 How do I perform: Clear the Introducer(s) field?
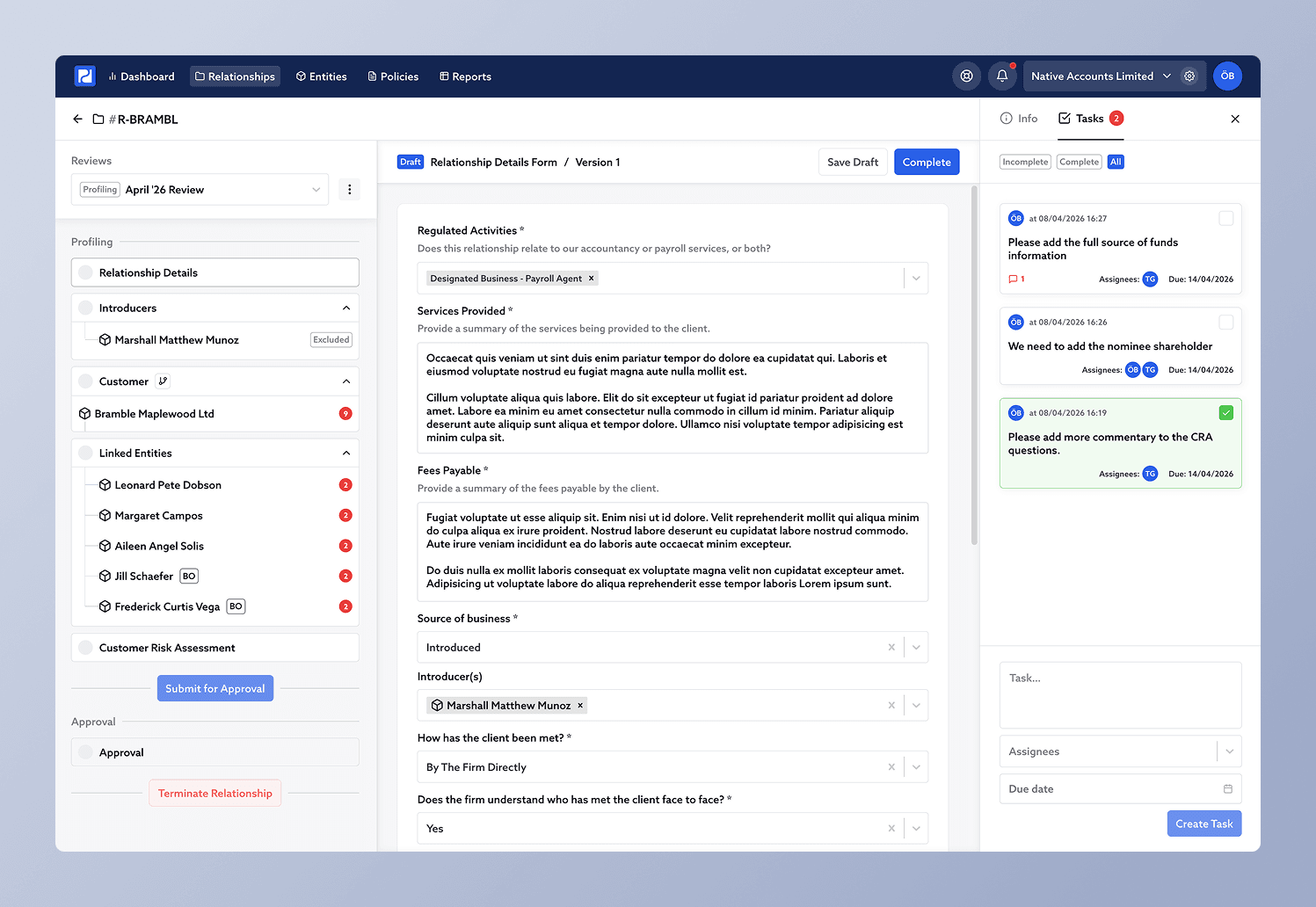click(x=891, y=706)
